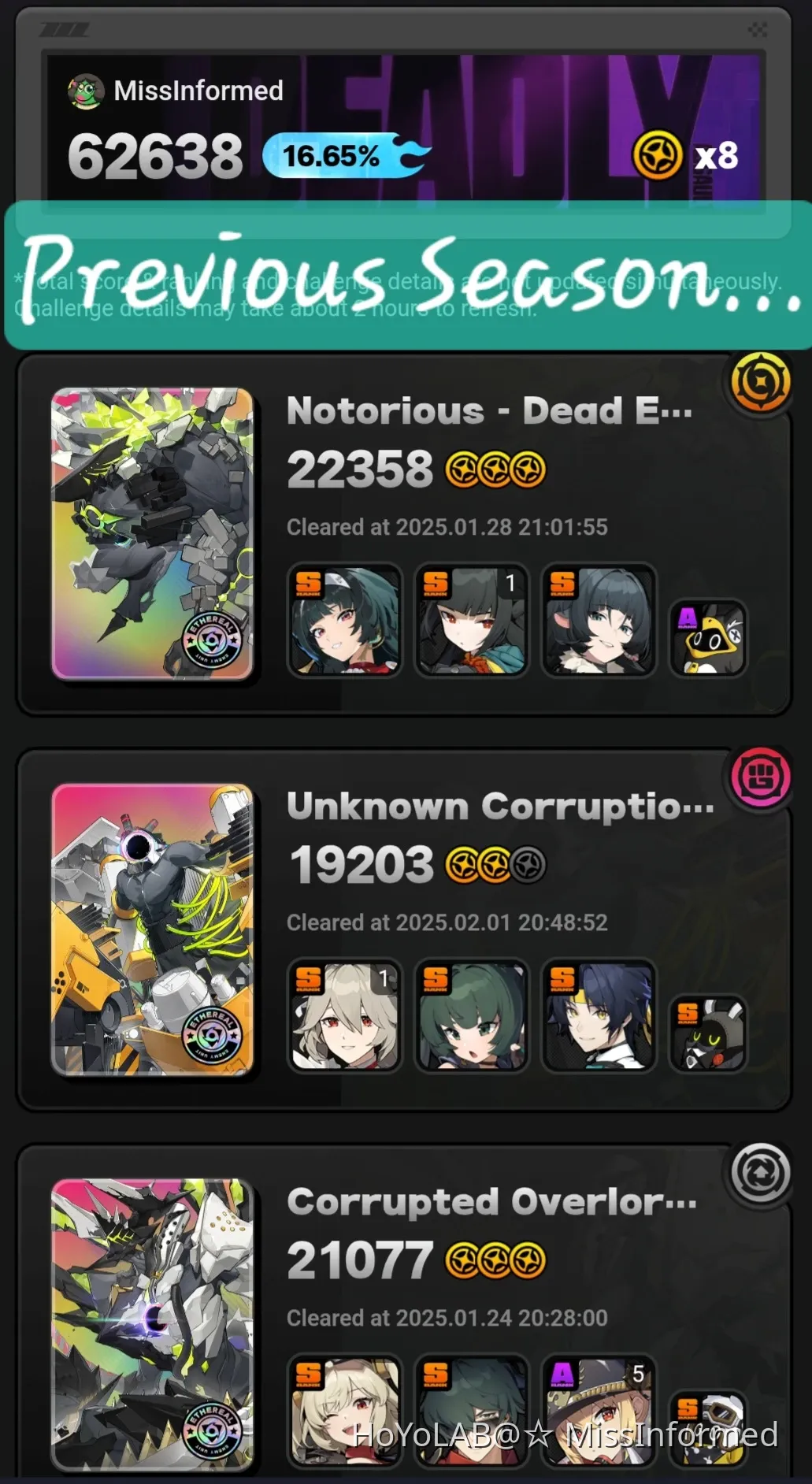Screen dimensions: 812x1484
Task: Tap the 16.65% ranking percentage badge
Action: click(345, 155)
